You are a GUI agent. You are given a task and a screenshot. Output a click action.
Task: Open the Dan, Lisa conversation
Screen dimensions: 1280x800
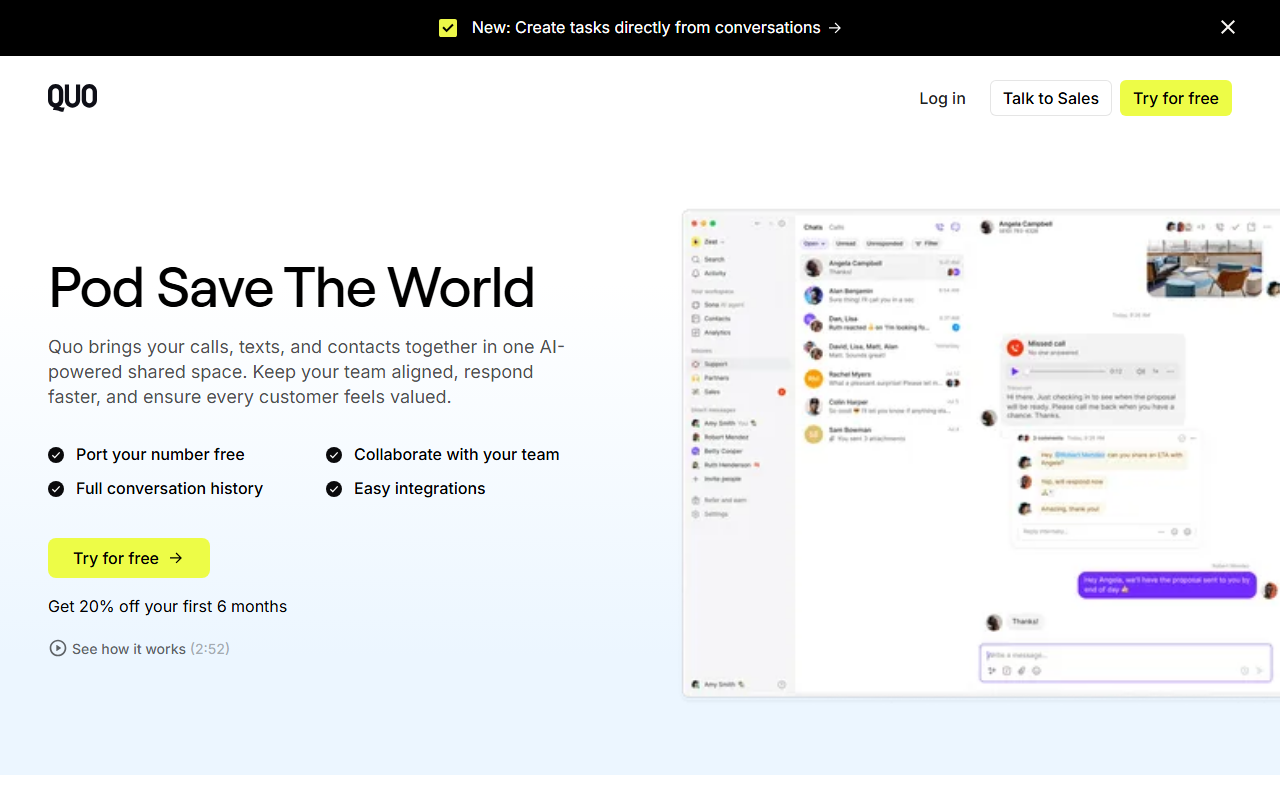coord(882,322)
